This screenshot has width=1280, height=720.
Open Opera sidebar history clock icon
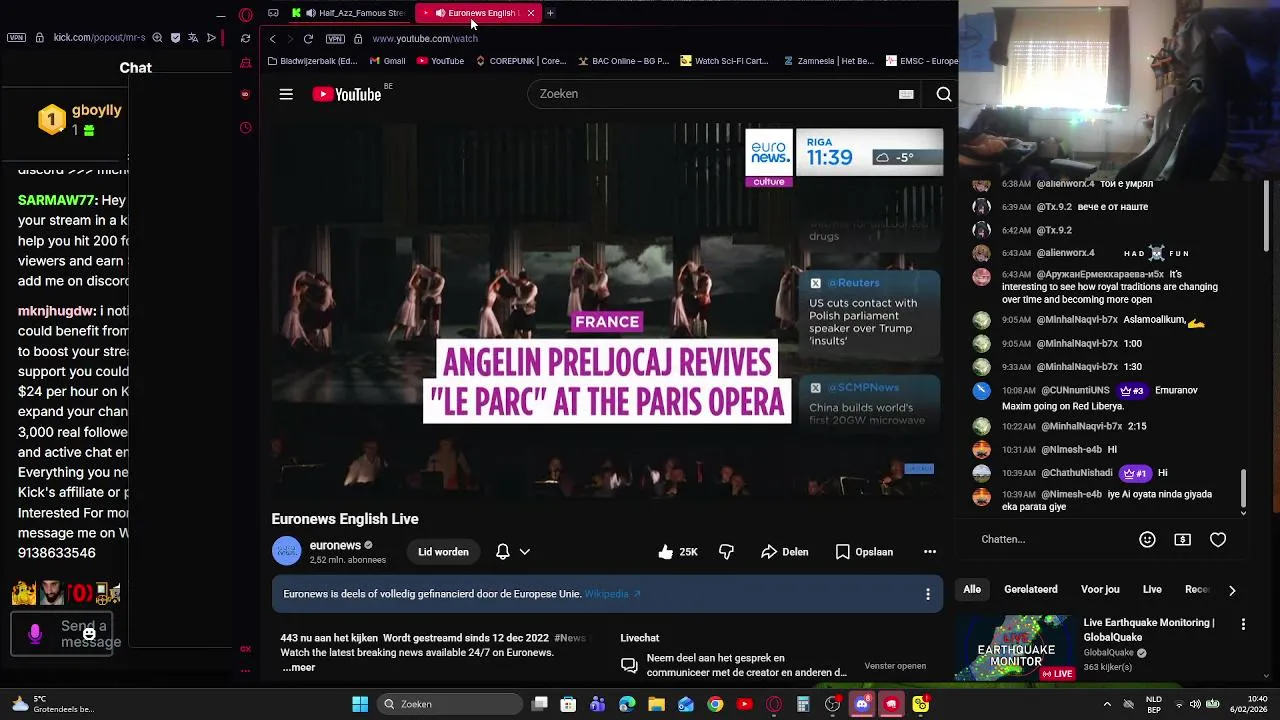tap(246, 128)
